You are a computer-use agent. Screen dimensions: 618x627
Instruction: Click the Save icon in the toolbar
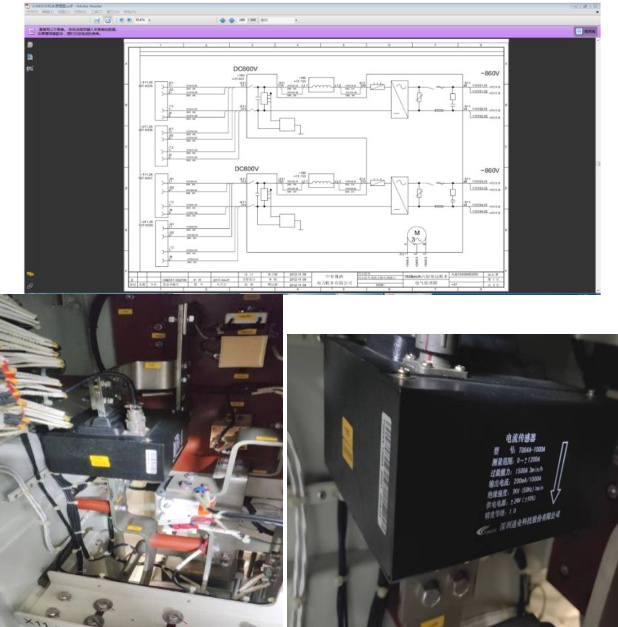point(97,19)
